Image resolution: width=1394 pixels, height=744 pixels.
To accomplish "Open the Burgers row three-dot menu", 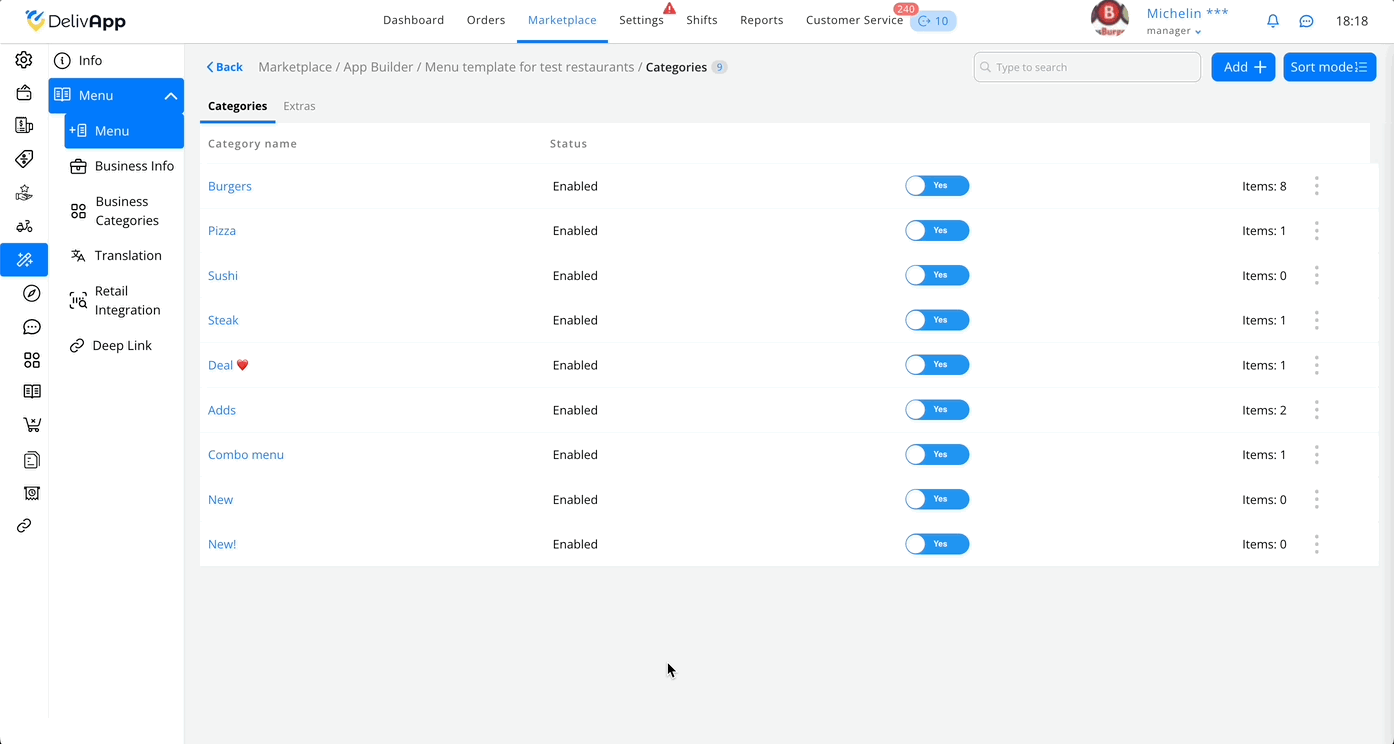I will pos(1317,186).
